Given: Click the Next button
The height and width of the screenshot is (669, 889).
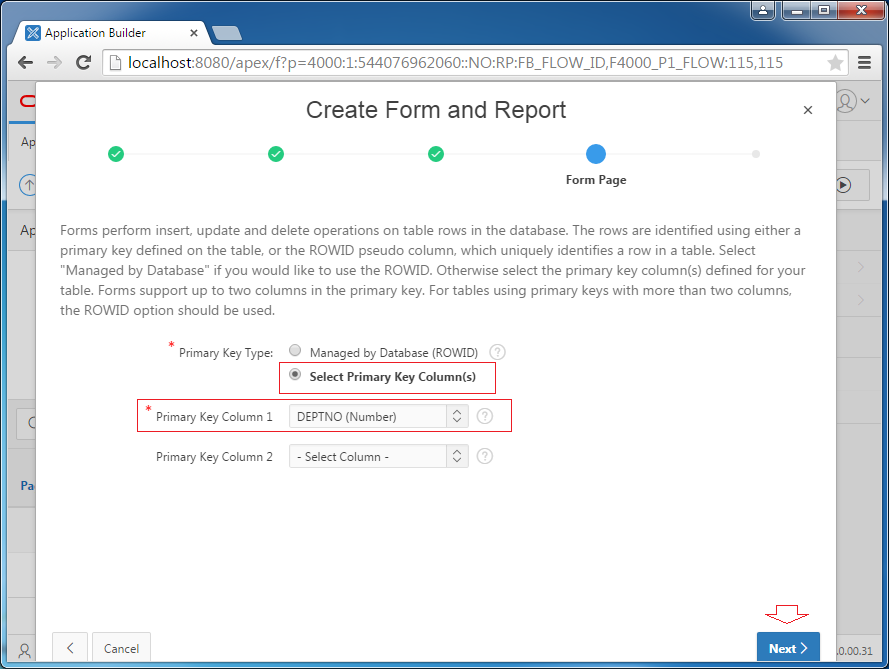Looking at the screenshot, I should [x=788, y=647].
